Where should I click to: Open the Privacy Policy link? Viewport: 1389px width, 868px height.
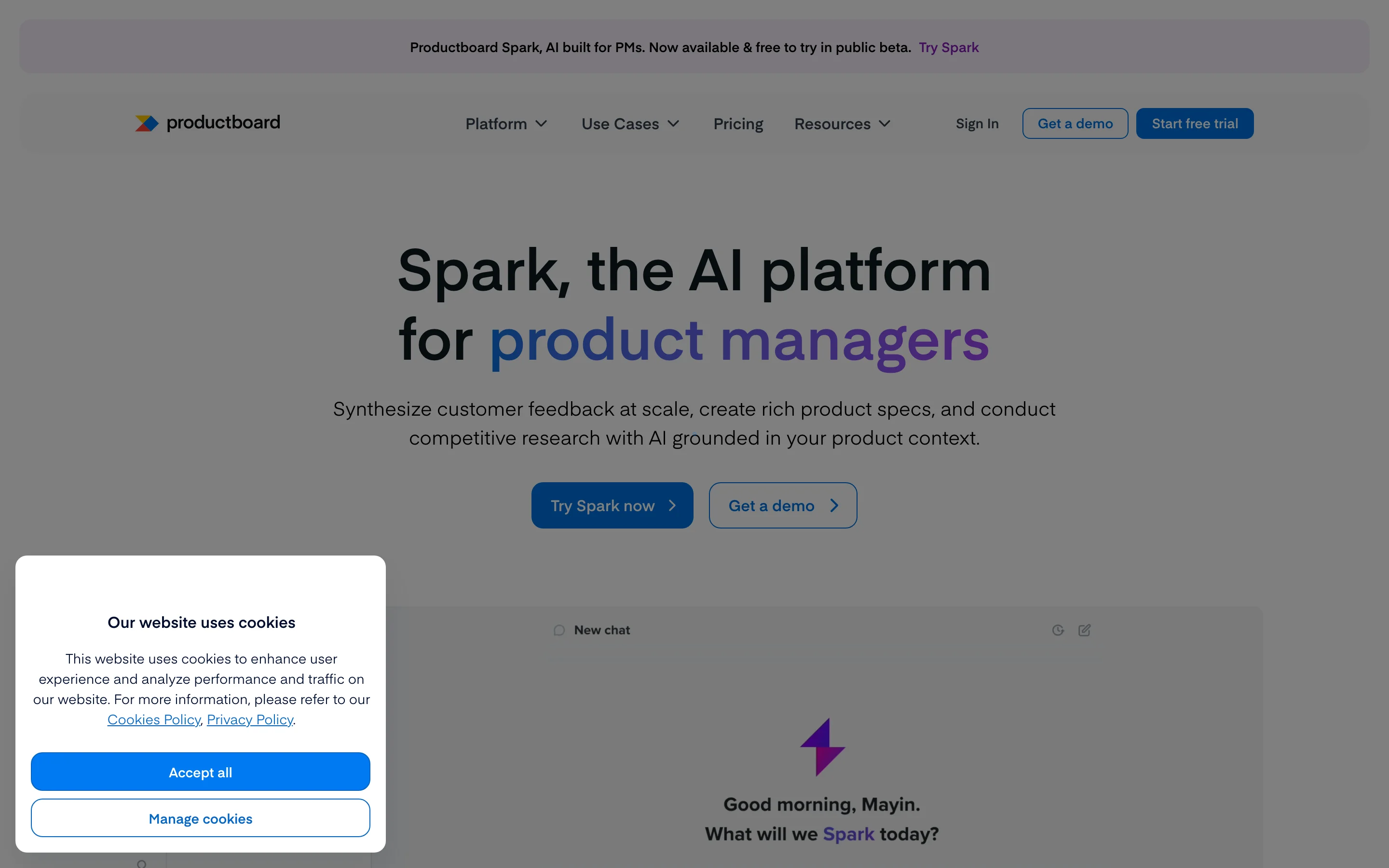click(x=250, y=719)
